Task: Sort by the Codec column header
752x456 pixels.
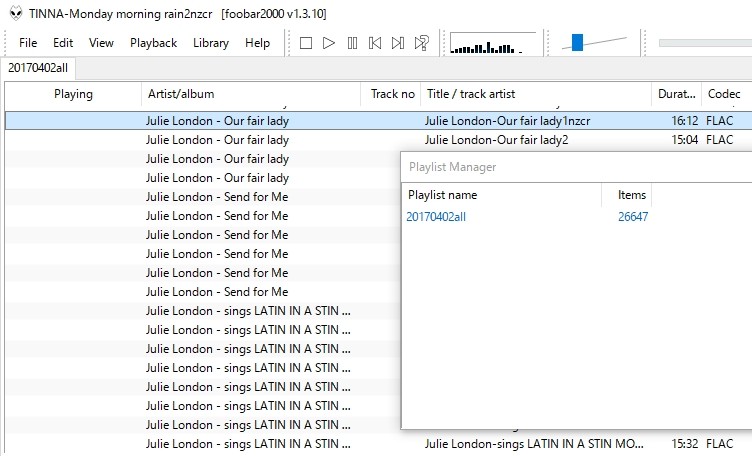Action: 726,94
